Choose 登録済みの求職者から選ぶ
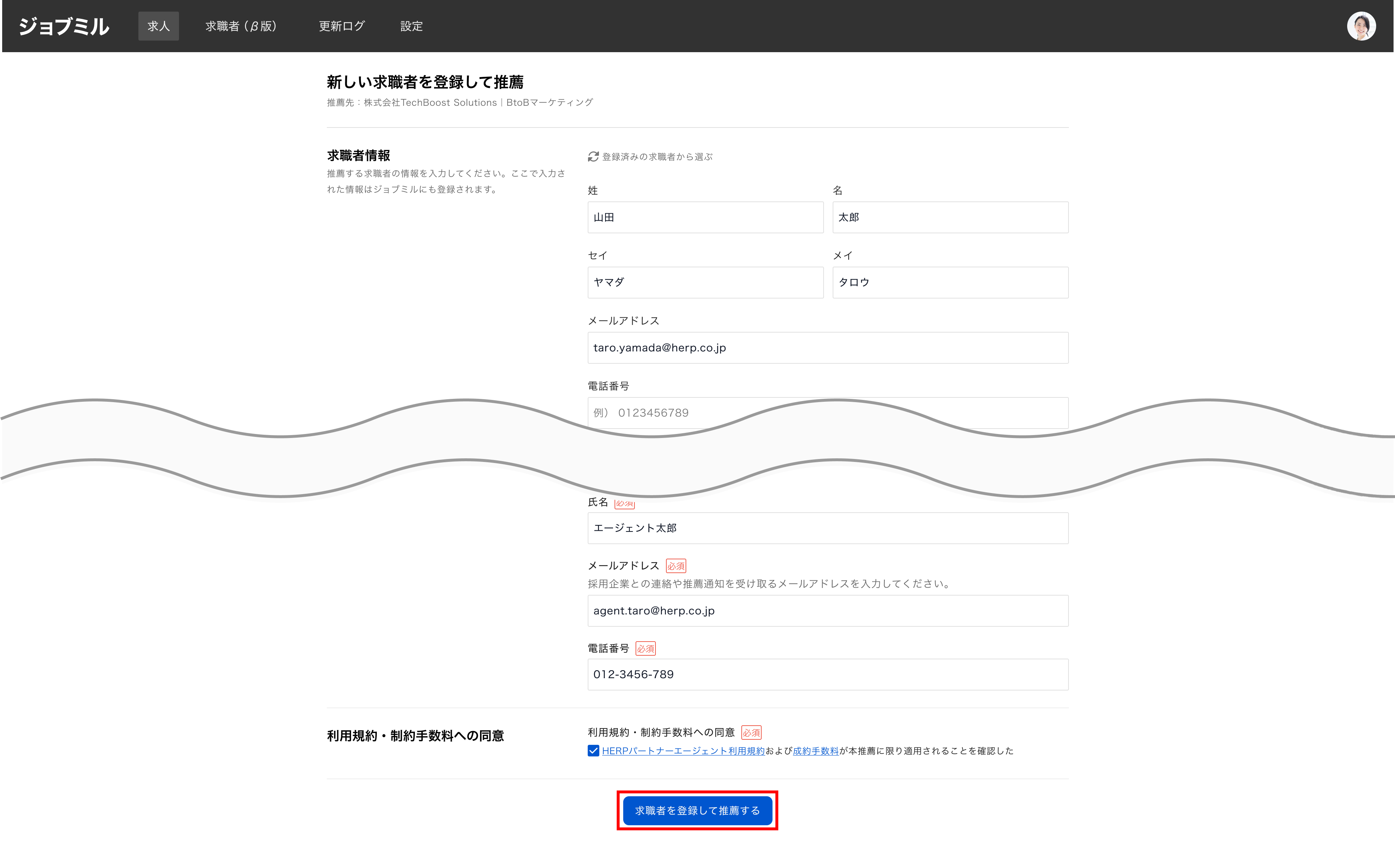The height and width of the screenshot is (868, 1395). 657,157
